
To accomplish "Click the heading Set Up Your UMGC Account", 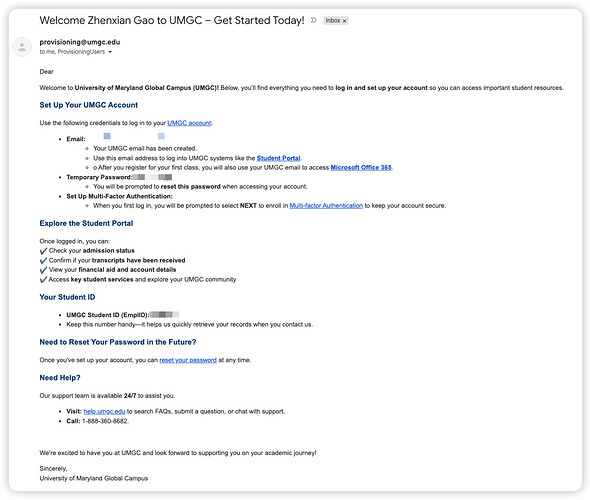I will 89,105.
